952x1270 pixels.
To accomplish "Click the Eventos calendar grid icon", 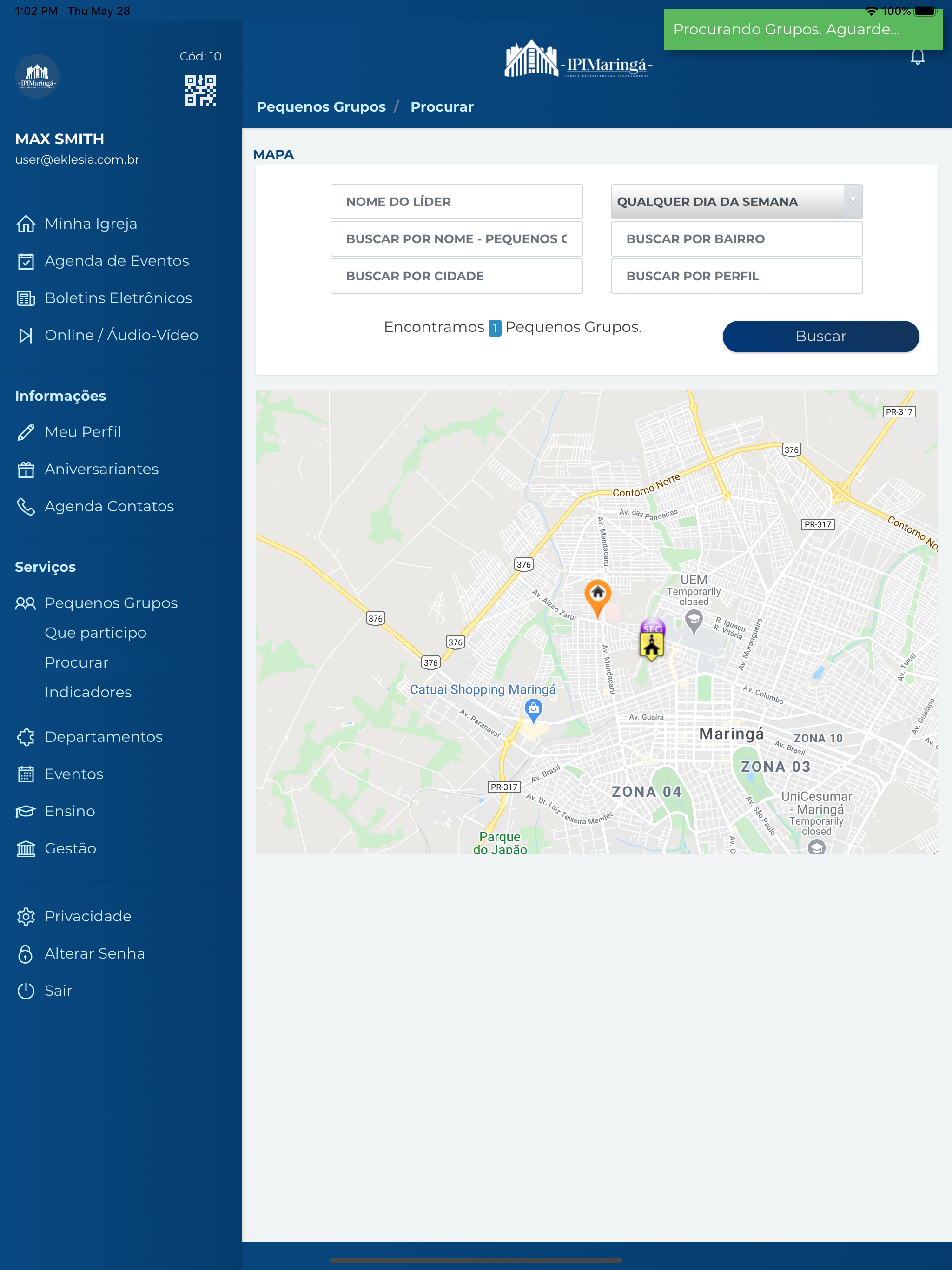I will [x=26, y=774].
